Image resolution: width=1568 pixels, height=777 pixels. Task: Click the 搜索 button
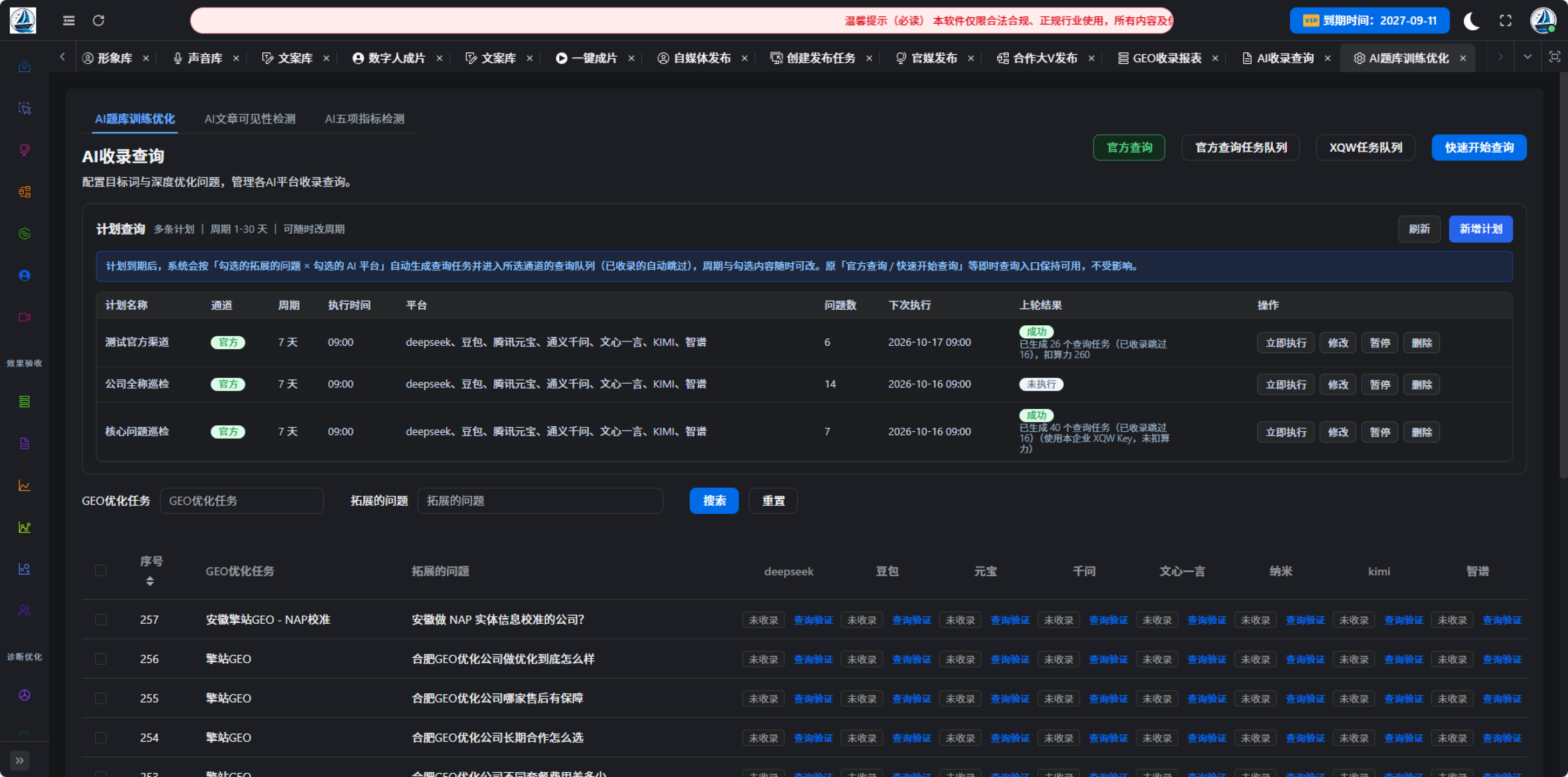pyautogui.click(x=714, y=501)
